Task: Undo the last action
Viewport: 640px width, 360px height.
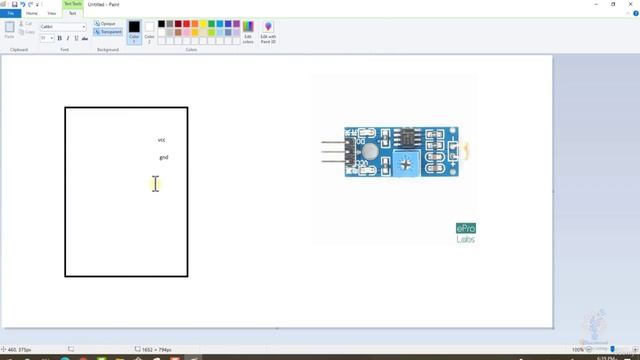Action: pos(22,4)
